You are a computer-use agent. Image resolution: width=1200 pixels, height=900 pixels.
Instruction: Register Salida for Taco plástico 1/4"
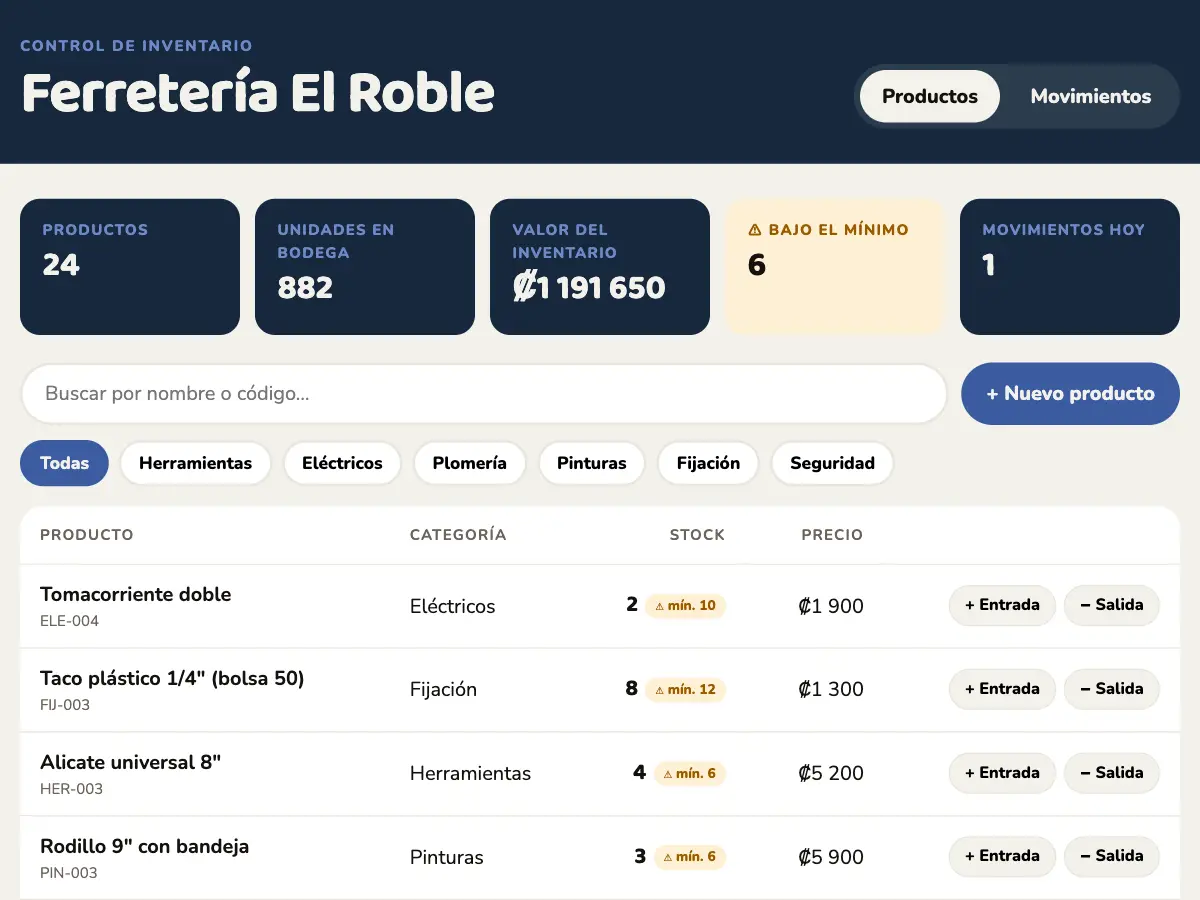pyautogui.click(x=1111, y=689)
